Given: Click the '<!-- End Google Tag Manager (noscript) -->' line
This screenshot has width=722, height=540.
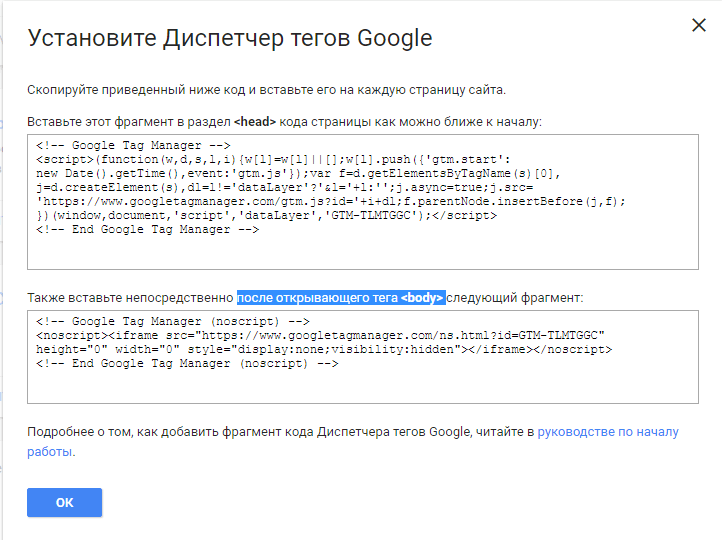Looking at the screenshot, I should (x=187, y=363).
